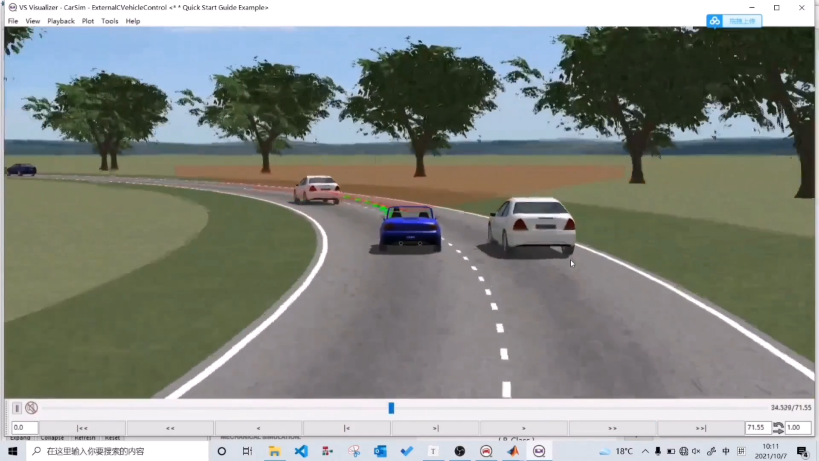
Task: Click the end time field showing 71.55
Action: click(757, 428)
